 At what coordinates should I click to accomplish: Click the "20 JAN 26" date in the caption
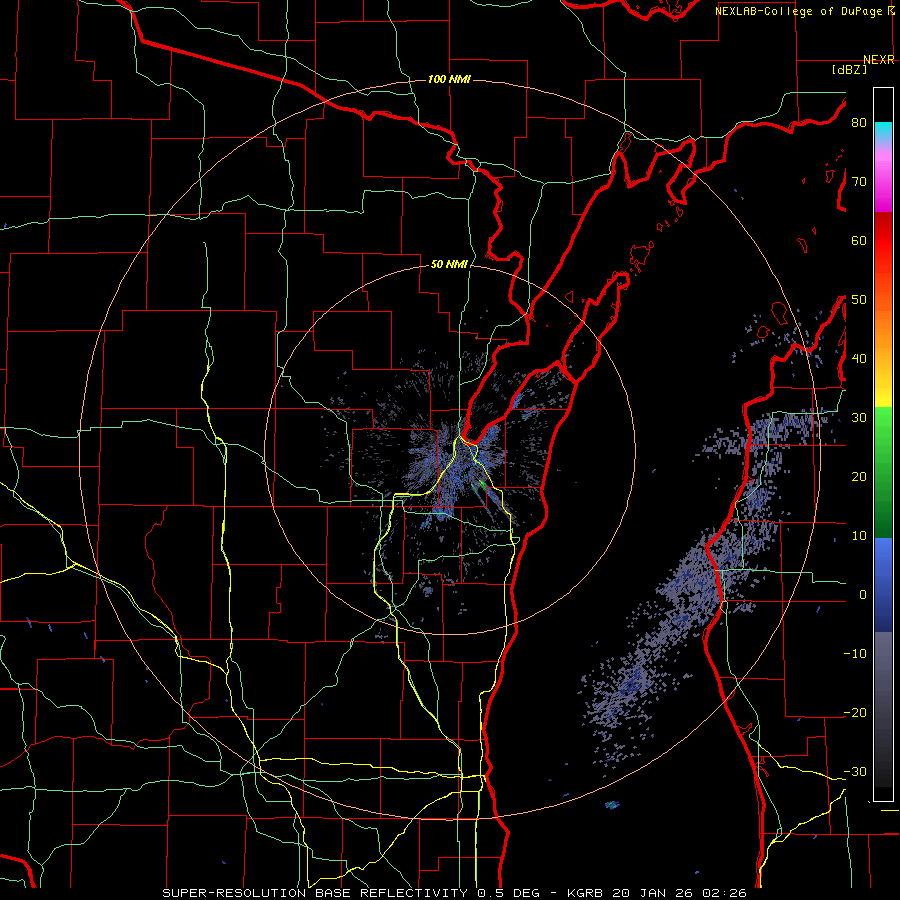tap(651, 893)
